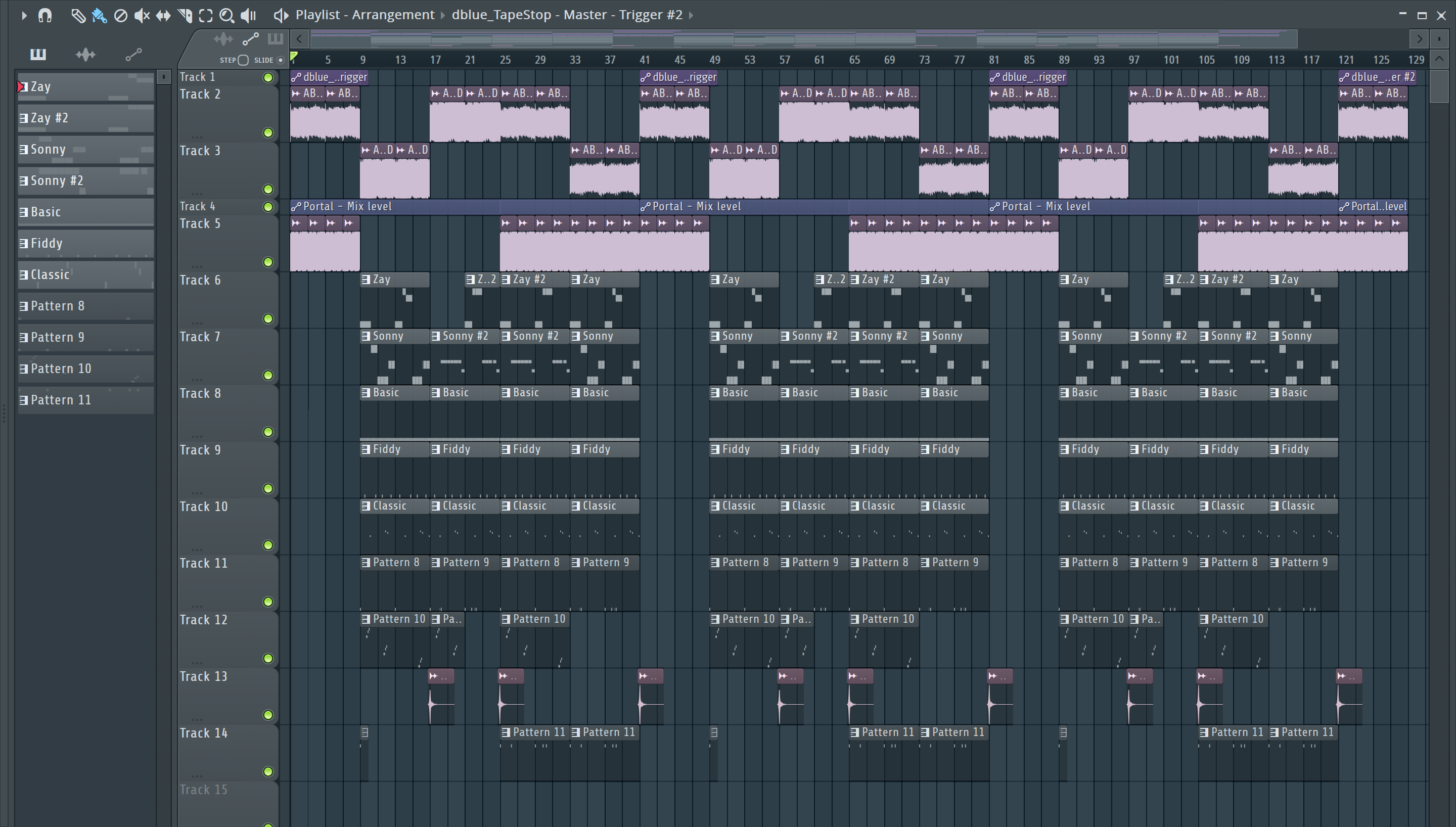Focus pattern clips in the playlist header
Screen dimensions: 1456x827
276,38
